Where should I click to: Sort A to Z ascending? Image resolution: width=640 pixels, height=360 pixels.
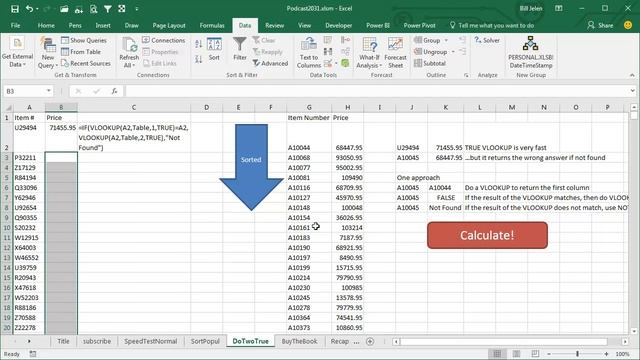coord(199,44)
